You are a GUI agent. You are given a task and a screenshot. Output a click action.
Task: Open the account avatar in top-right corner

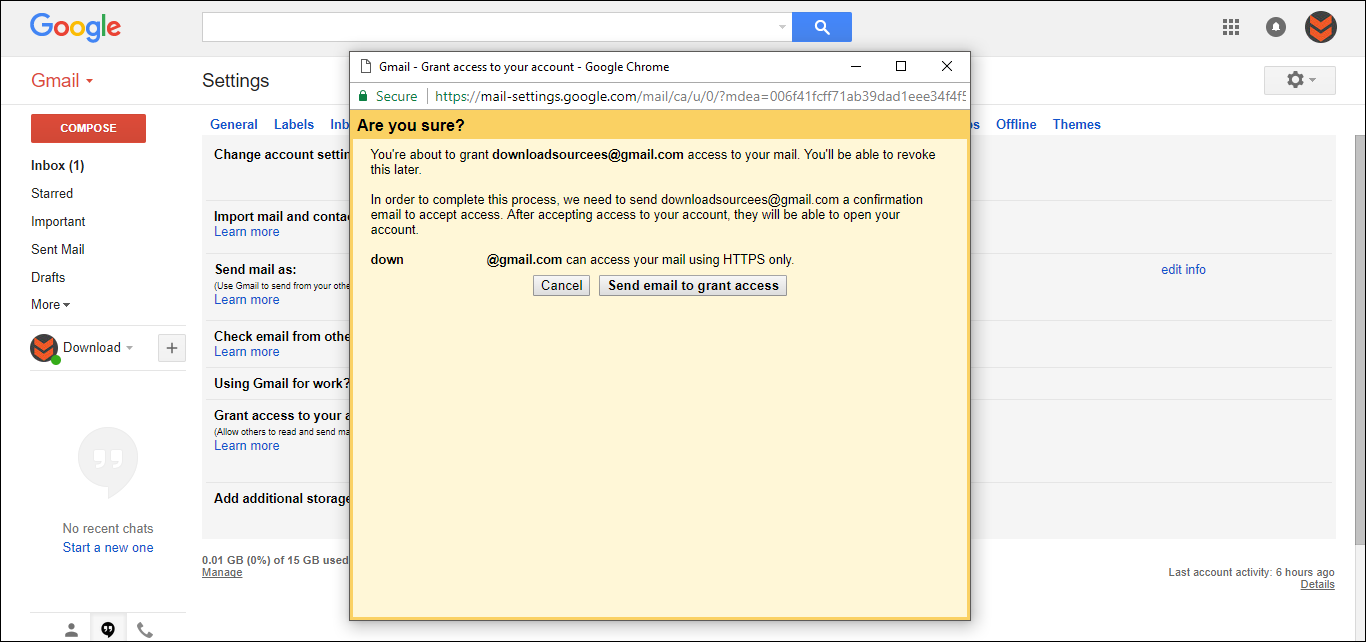pyautogui.click(x=1321, y=27)
